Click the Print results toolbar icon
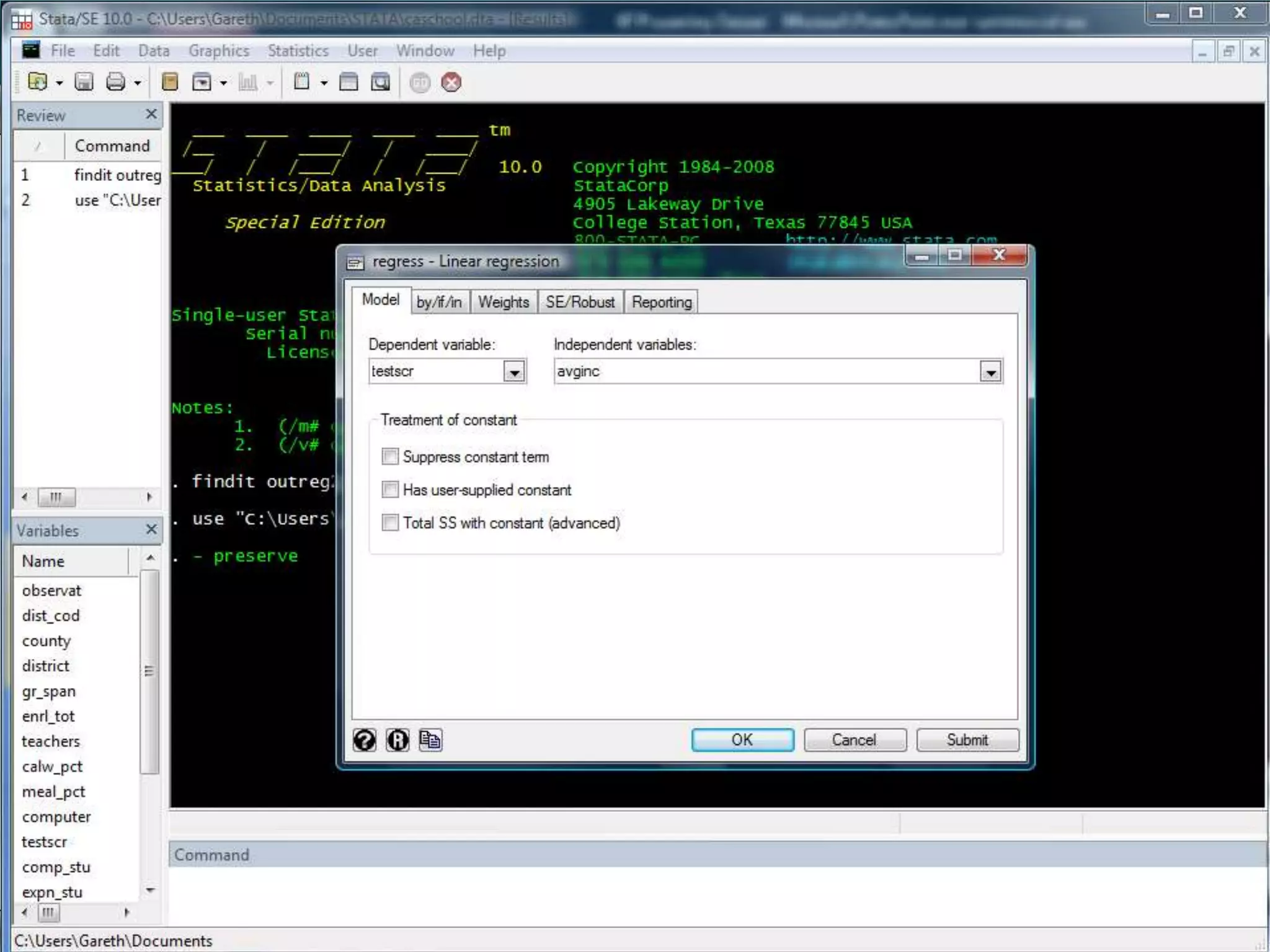1270x952 pixels. [116, 82]
